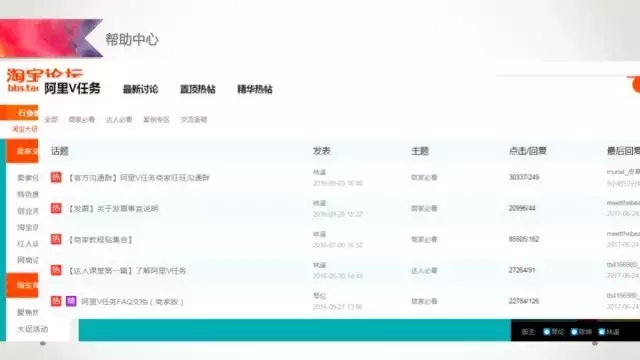Click 商家必看 theme on 商家教程贴集合 row

(424, 240)
